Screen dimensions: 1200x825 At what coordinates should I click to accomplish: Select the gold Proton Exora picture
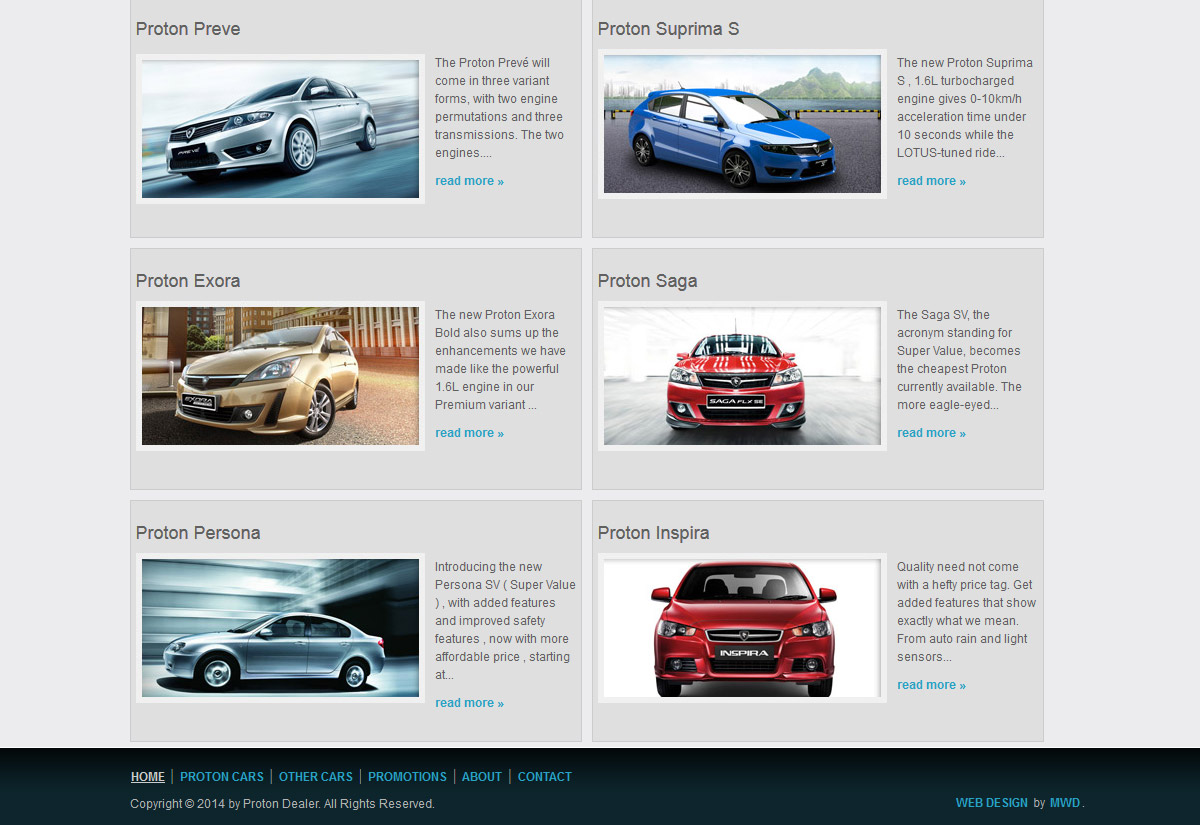[x=280, y=376]
